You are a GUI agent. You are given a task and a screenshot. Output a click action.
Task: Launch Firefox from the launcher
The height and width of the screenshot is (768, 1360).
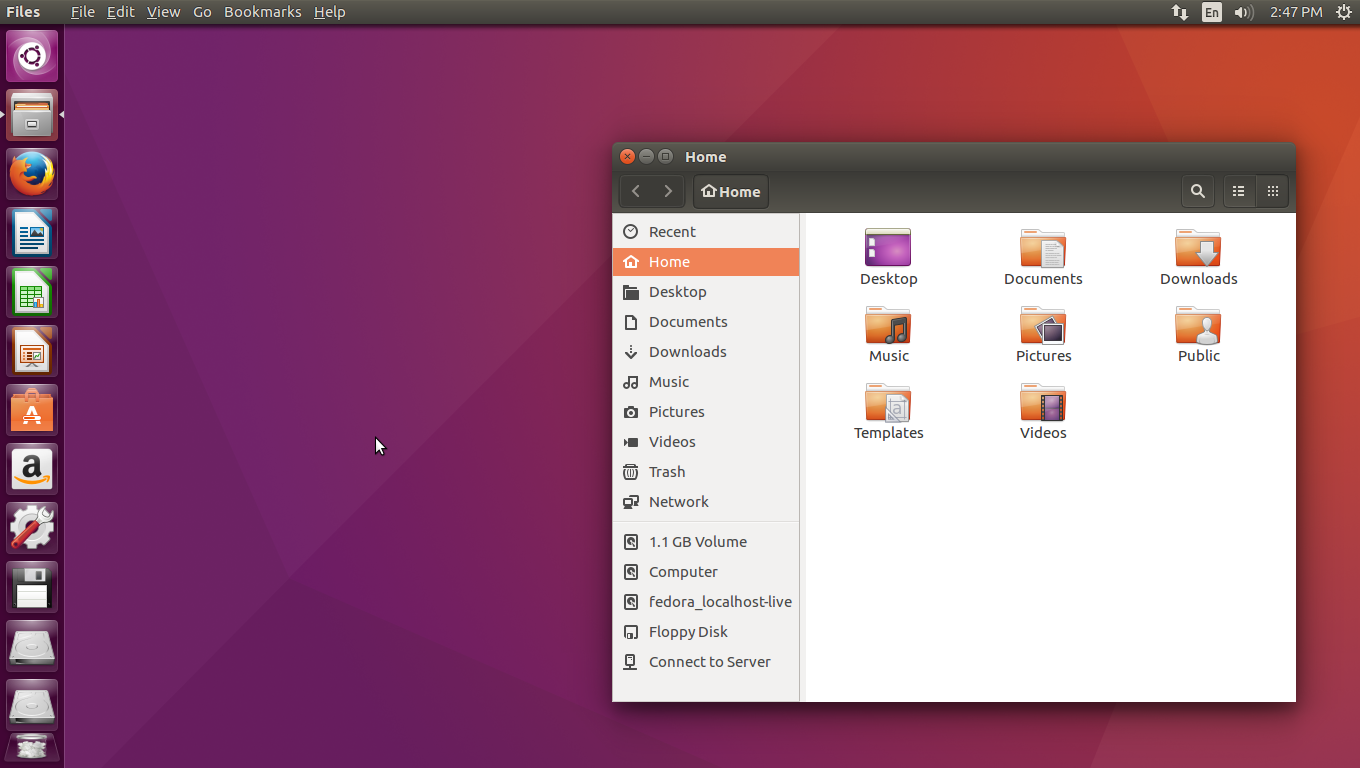(32, 174)
